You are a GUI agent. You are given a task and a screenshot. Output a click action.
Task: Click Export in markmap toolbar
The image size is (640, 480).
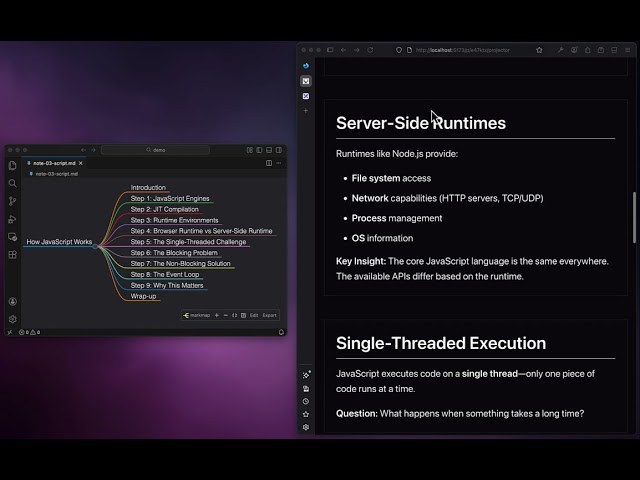click(269, 316)
